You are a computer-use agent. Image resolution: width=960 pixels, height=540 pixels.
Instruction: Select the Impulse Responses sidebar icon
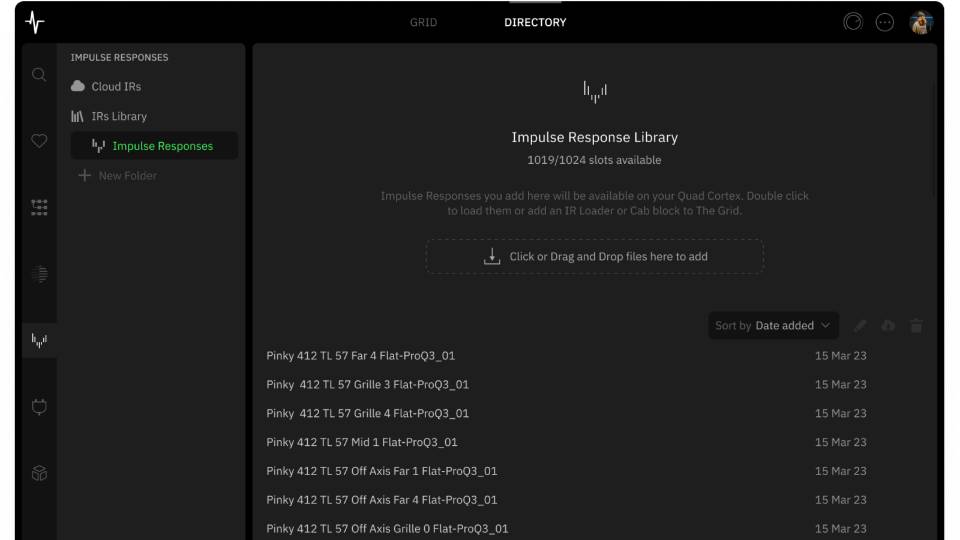[39, 341]
